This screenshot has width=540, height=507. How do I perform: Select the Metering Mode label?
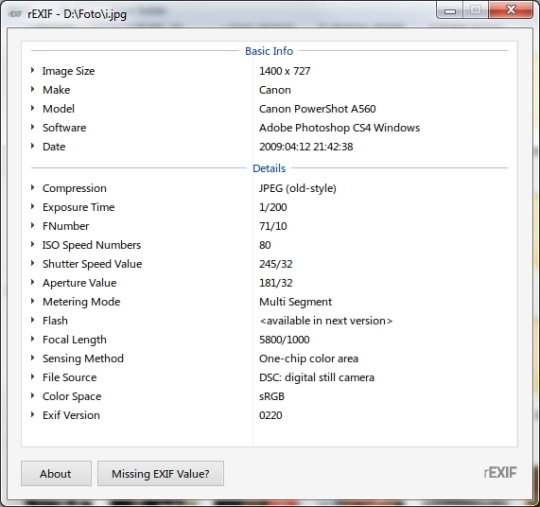81,302
